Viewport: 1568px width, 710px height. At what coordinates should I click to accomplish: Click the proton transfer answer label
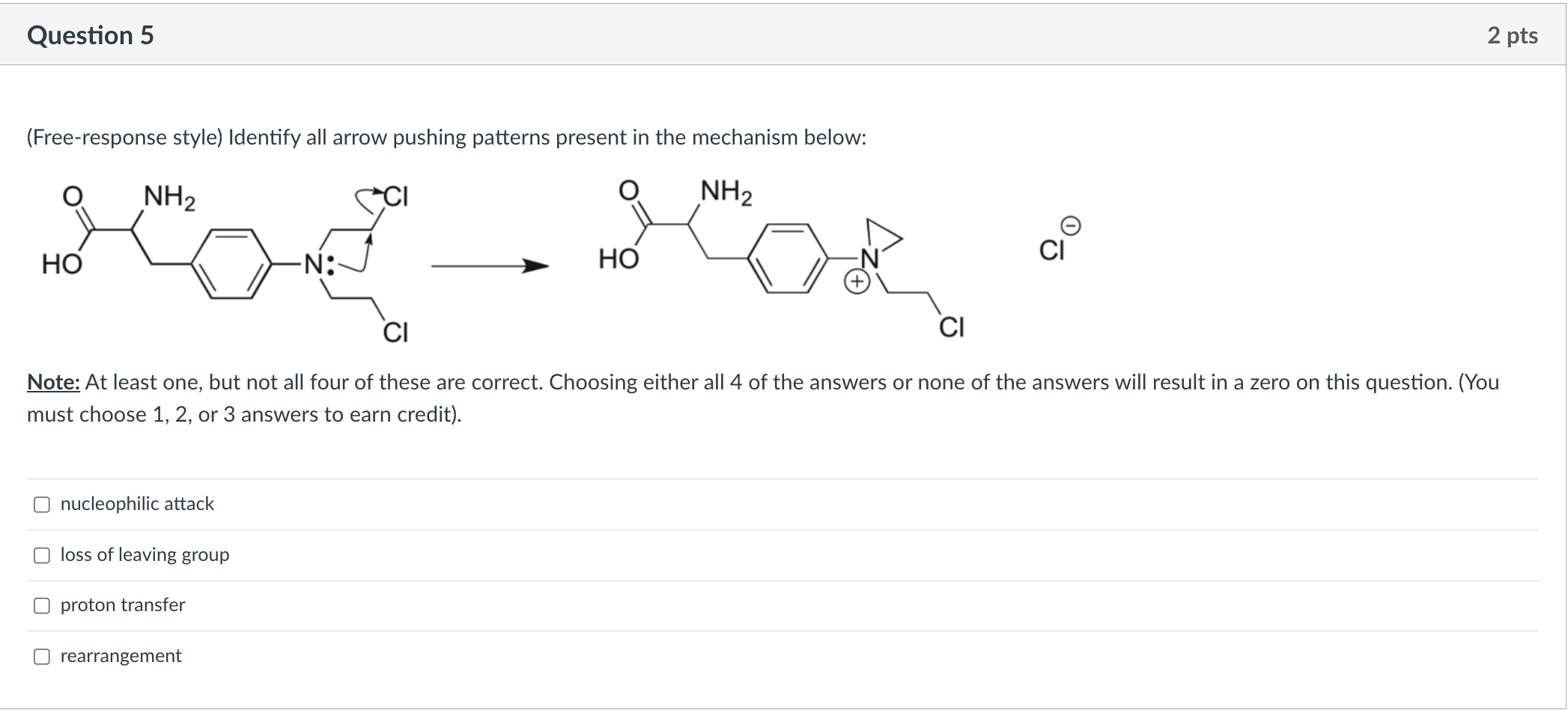122,605
